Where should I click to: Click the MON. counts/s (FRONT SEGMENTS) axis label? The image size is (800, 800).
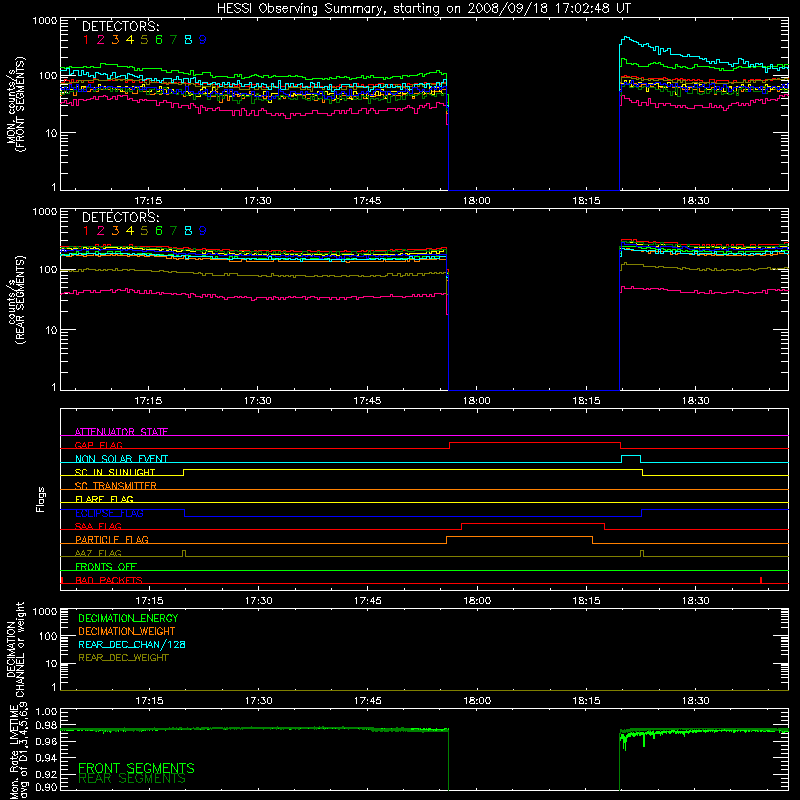[15, 104]
